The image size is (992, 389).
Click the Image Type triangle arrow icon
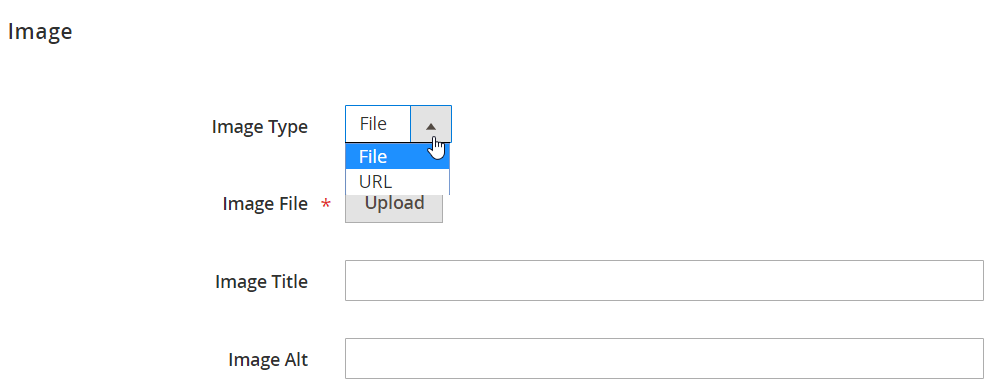[431, 127]
